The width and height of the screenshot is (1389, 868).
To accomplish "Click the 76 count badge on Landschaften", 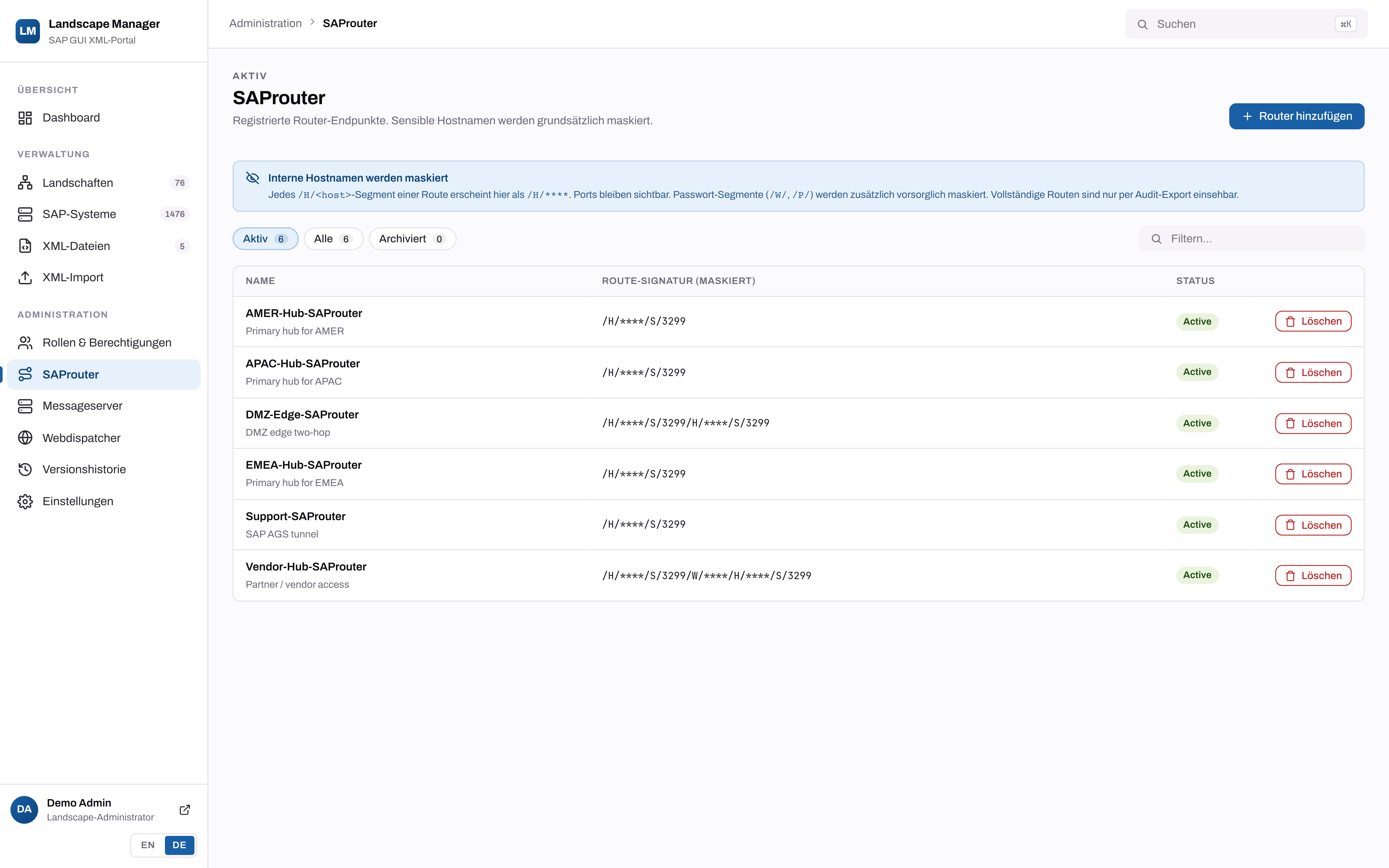I will tap(180, 183).
